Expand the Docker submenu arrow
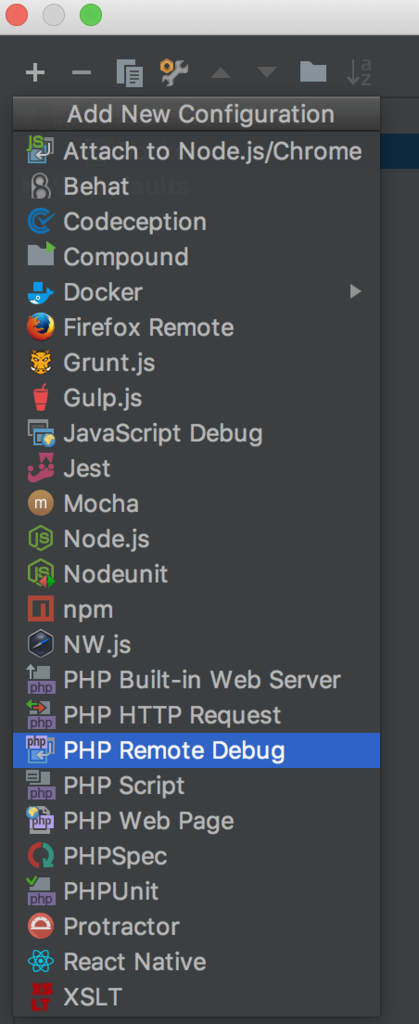Image resolution: width=419 pixels, height=1024 pixels. (355, 292)
